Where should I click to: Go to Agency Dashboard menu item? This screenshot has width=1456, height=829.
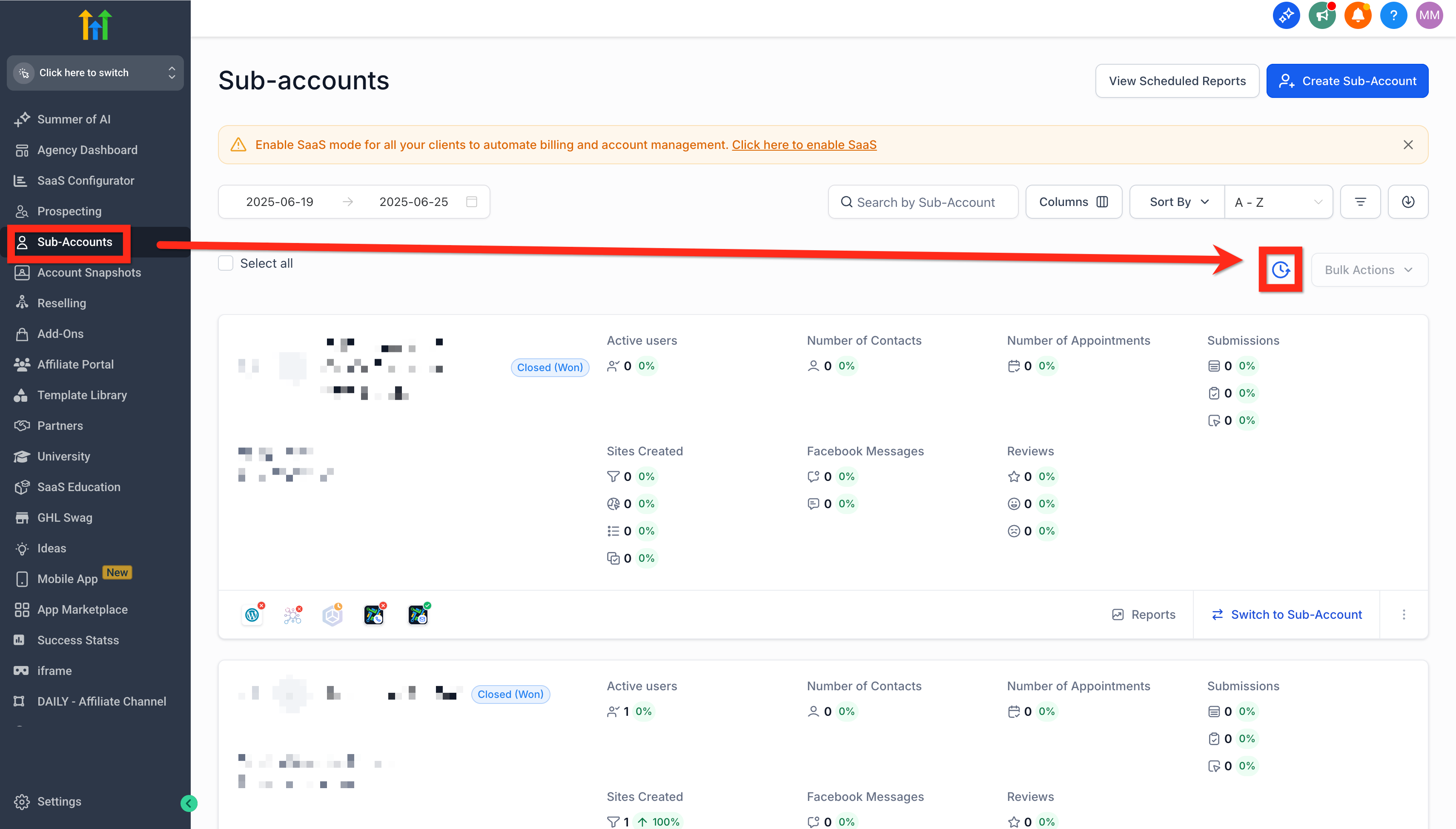coord(87,150)
